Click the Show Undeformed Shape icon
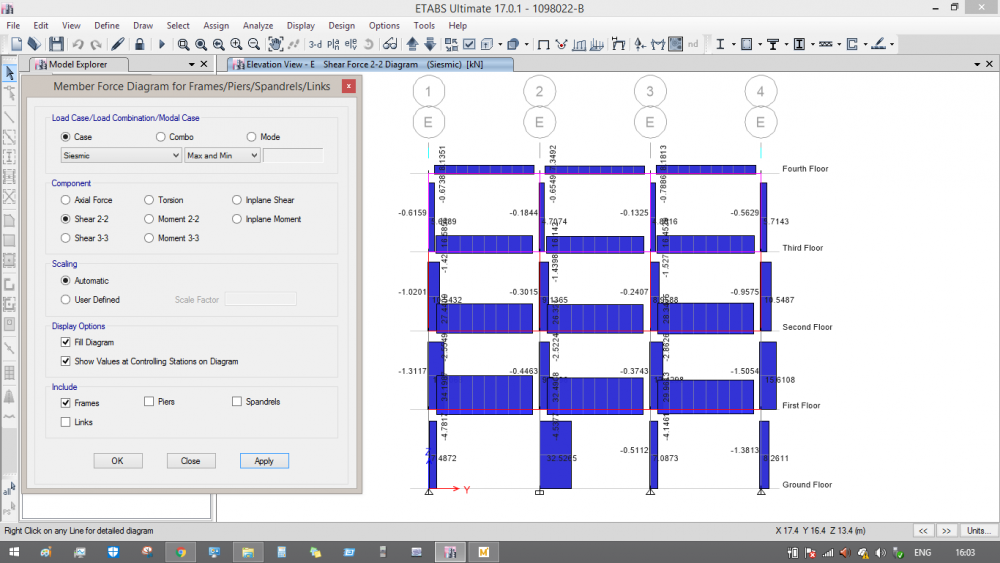This screenshot has height=563, width=1000. [x=543, y=44]
